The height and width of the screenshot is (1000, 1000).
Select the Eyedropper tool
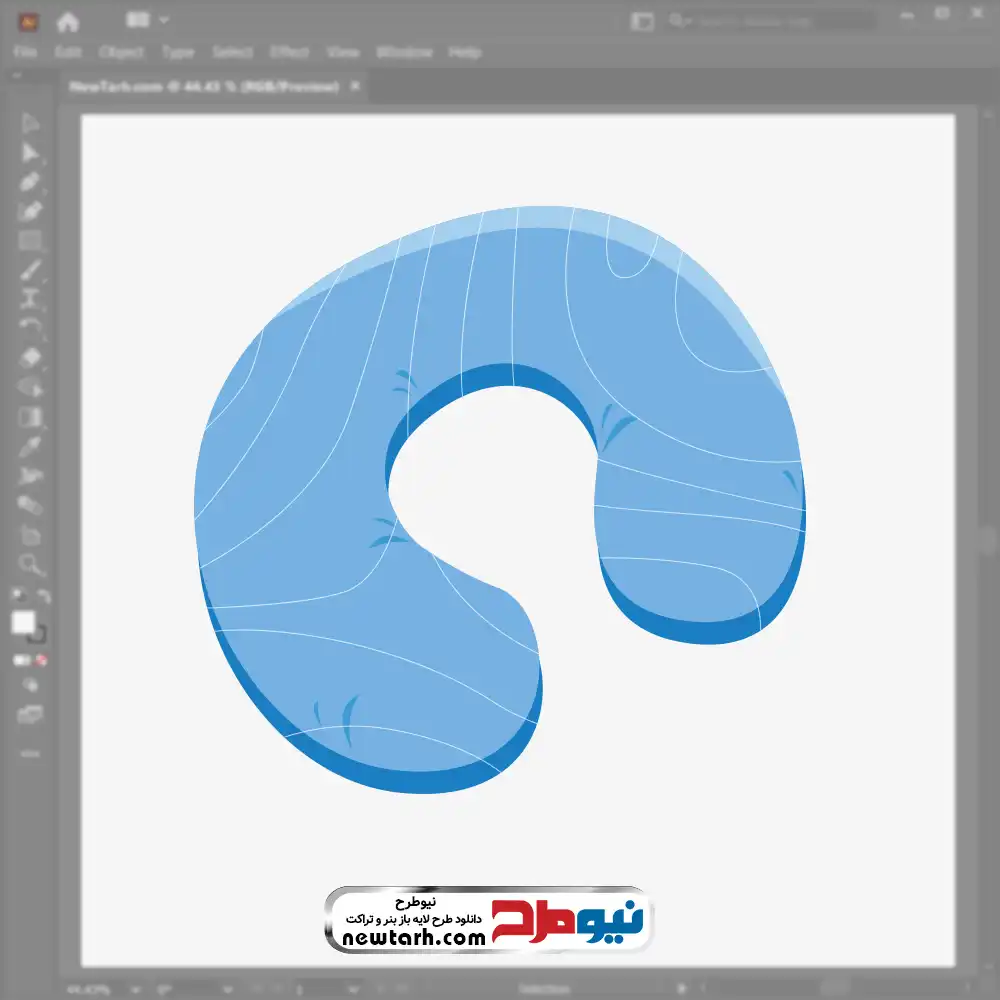pos(30,446)
